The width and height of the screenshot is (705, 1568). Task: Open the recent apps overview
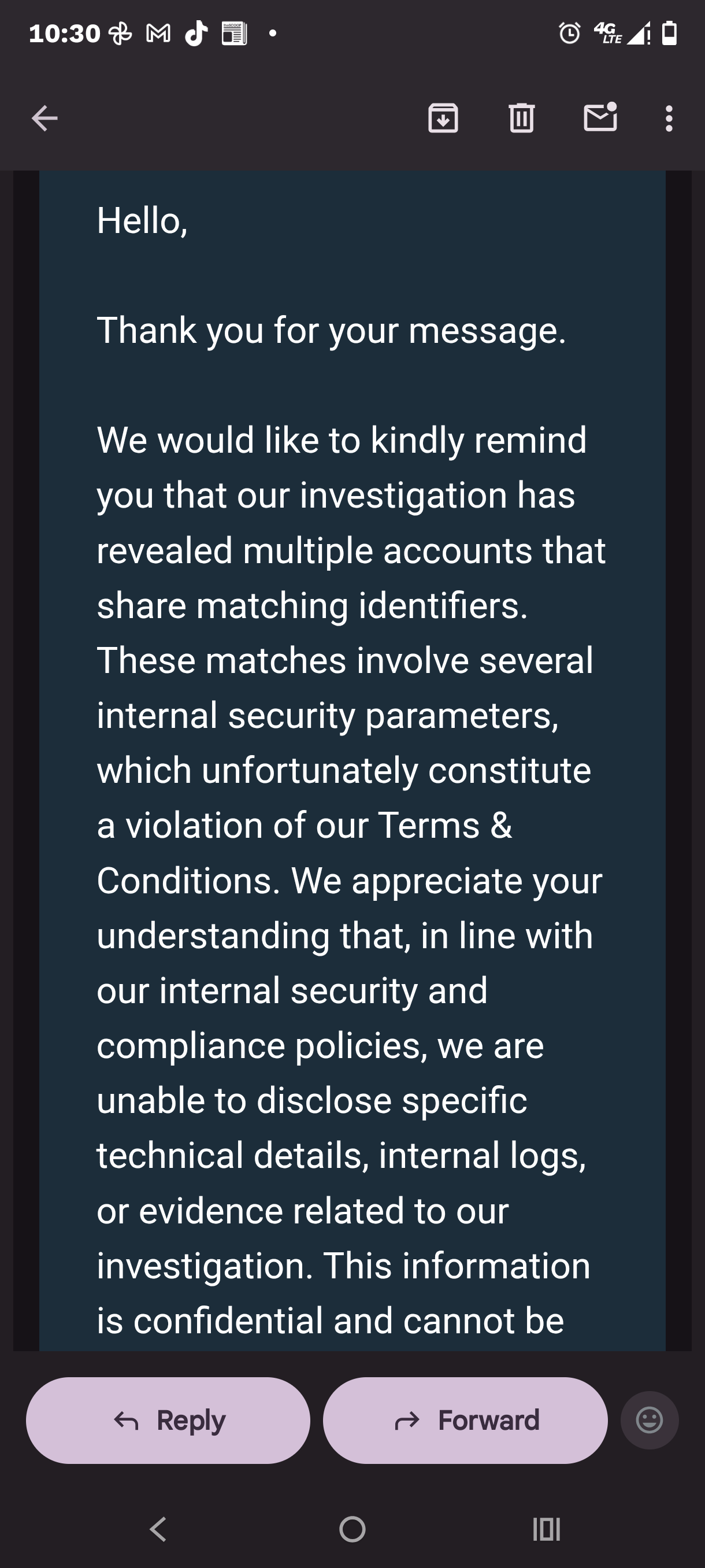546,1529
